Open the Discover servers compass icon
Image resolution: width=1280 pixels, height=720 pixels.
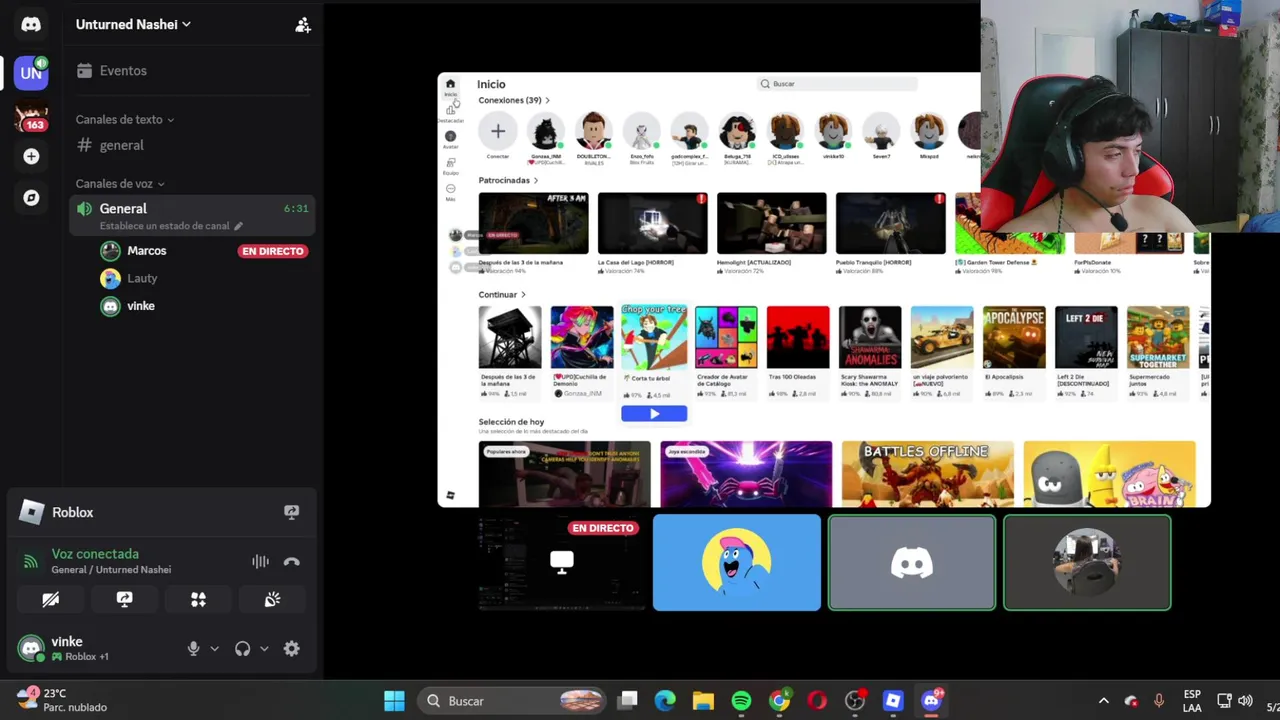point(31,198)
